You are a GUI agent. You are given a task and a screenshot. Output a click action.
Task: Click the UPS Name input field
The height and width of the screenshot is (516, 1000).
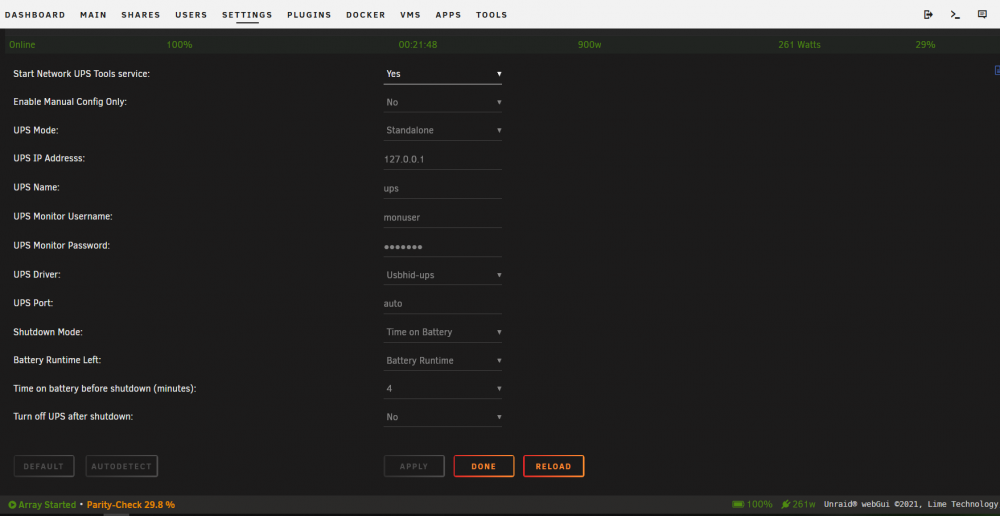click(443, 189)
